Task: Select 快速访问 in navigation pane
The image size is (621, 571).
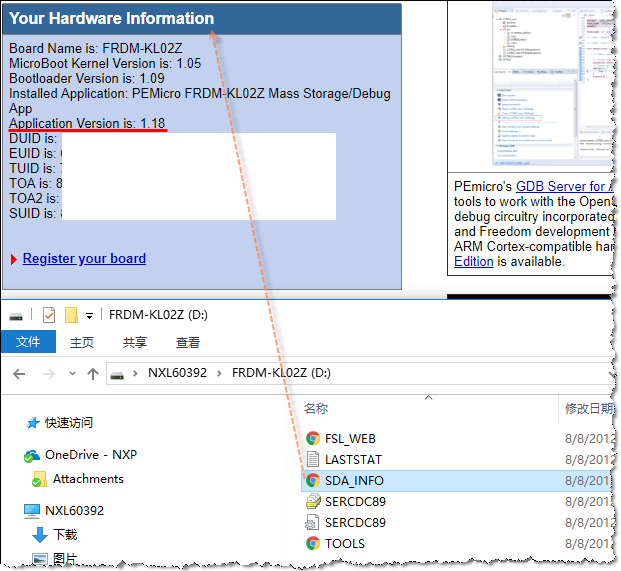Action: 69,423
